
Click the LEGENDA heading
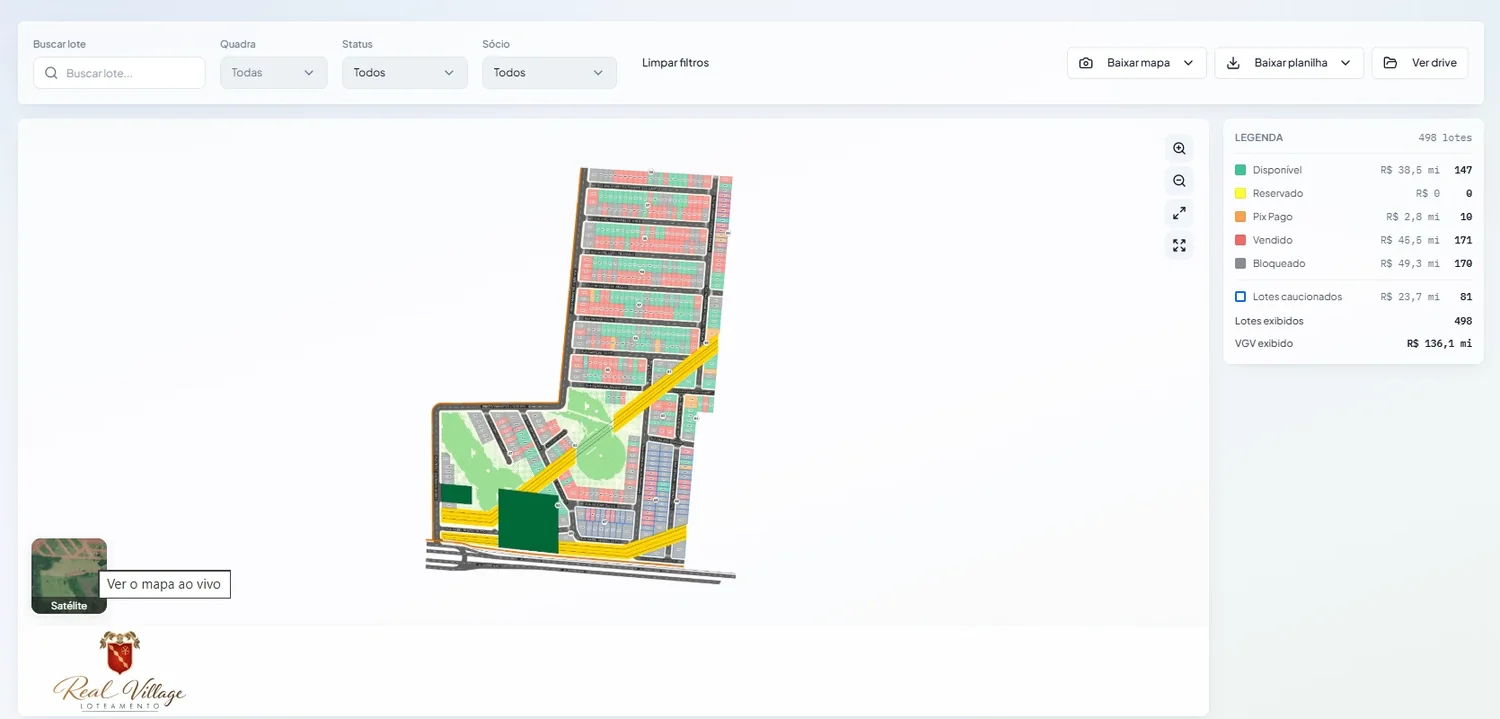click(x=1259, y=138)
